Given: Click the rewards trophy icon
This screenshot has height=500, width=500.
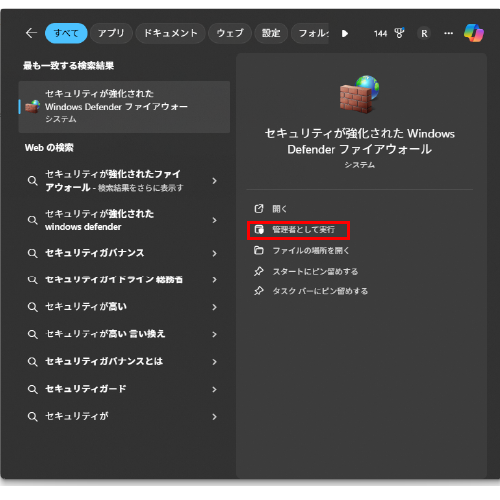Looking at the screenshot, I should [399, 33].
